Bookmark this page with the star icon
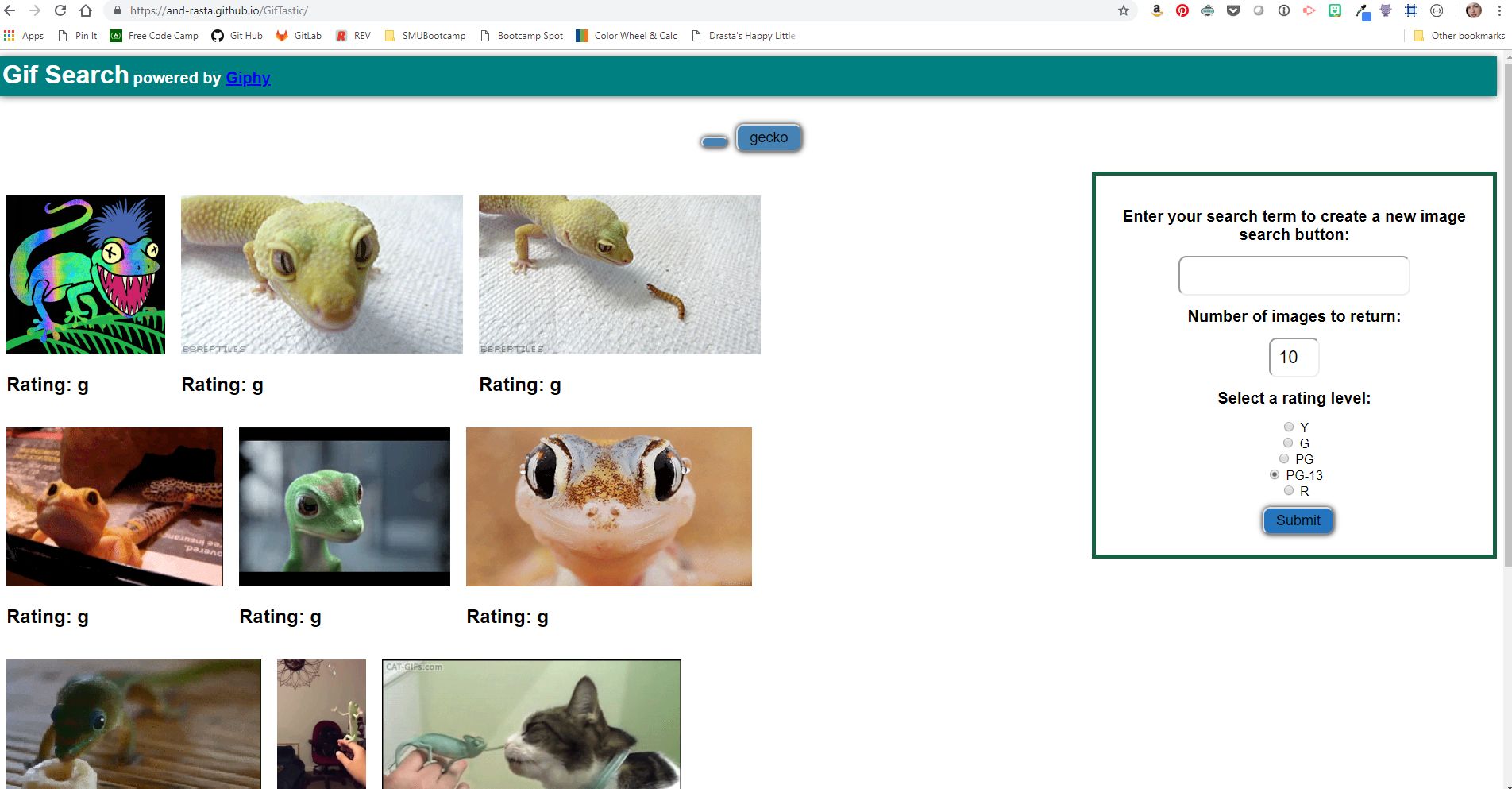Screen dimensions: 1512x789 point(1124,10)
